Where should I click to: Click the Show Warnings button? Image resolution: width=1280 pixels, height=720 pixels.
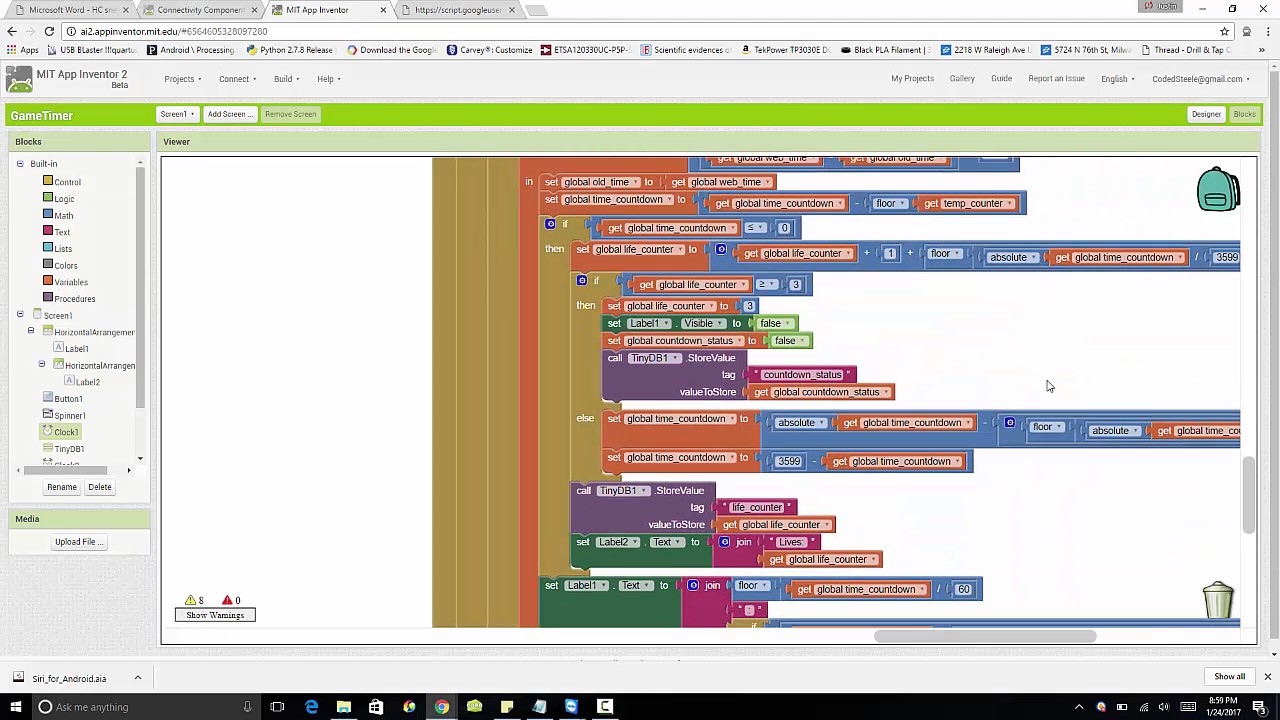[215, 615]
